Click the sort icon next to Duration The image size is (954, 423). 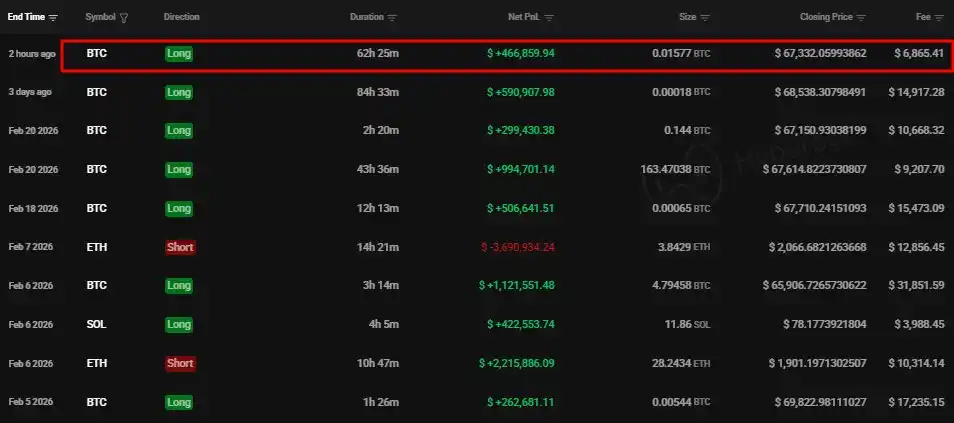tap(392, 18)
